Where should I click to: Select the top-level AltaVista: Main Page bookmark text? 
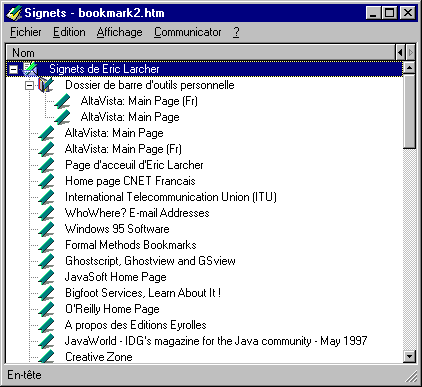point(114,133)
